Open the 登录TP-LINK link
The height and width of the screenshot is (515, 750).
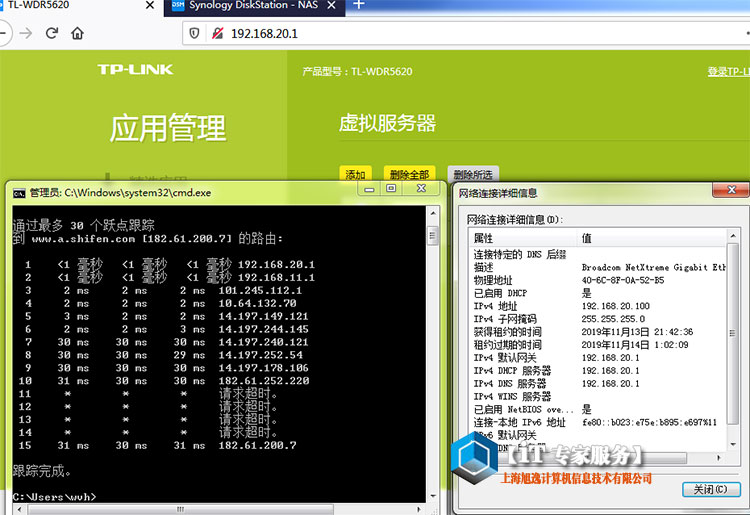pyautogui.click(x=728, y=72)
